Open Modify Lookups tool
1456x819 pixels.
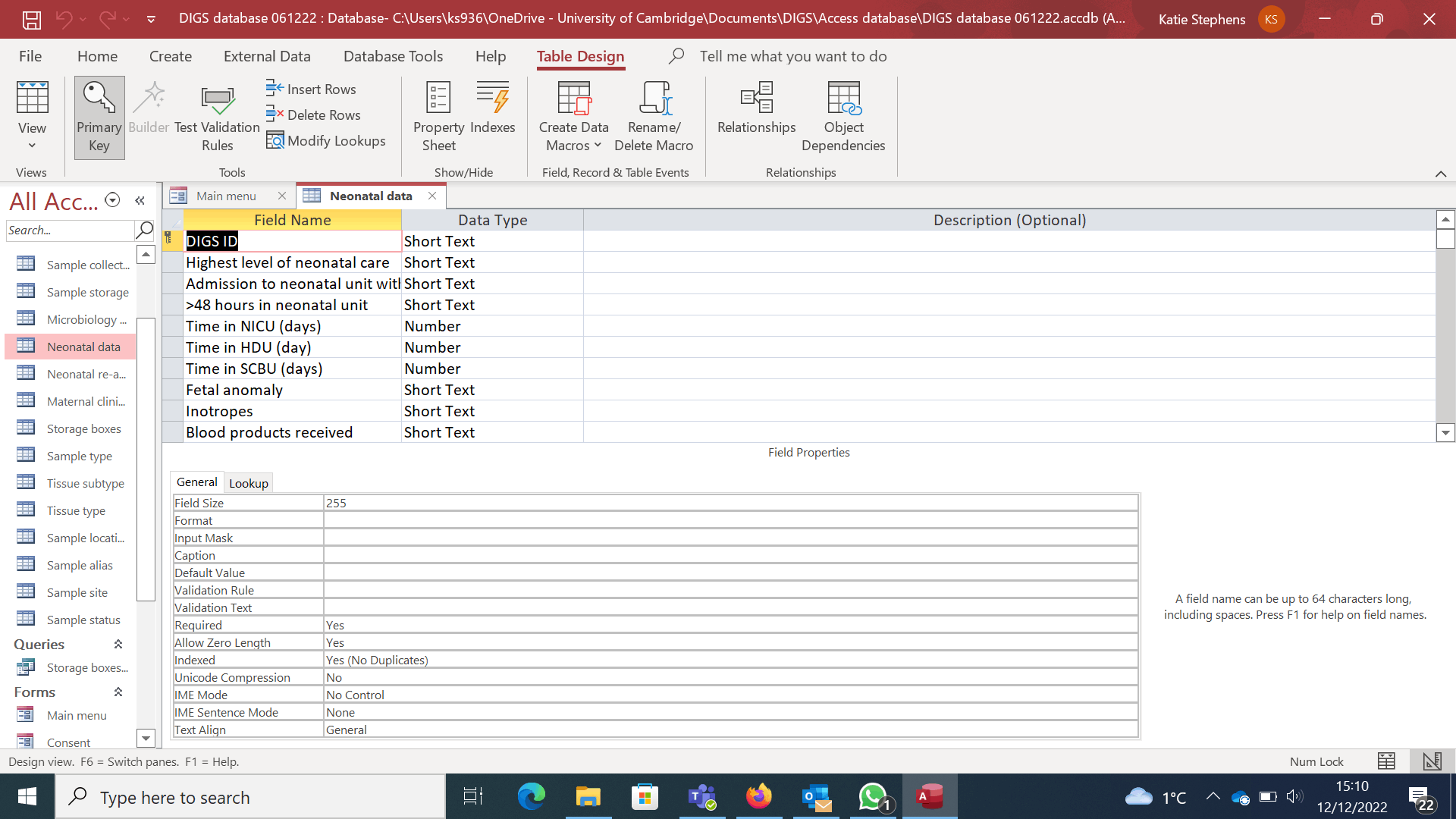click(326, 140)
